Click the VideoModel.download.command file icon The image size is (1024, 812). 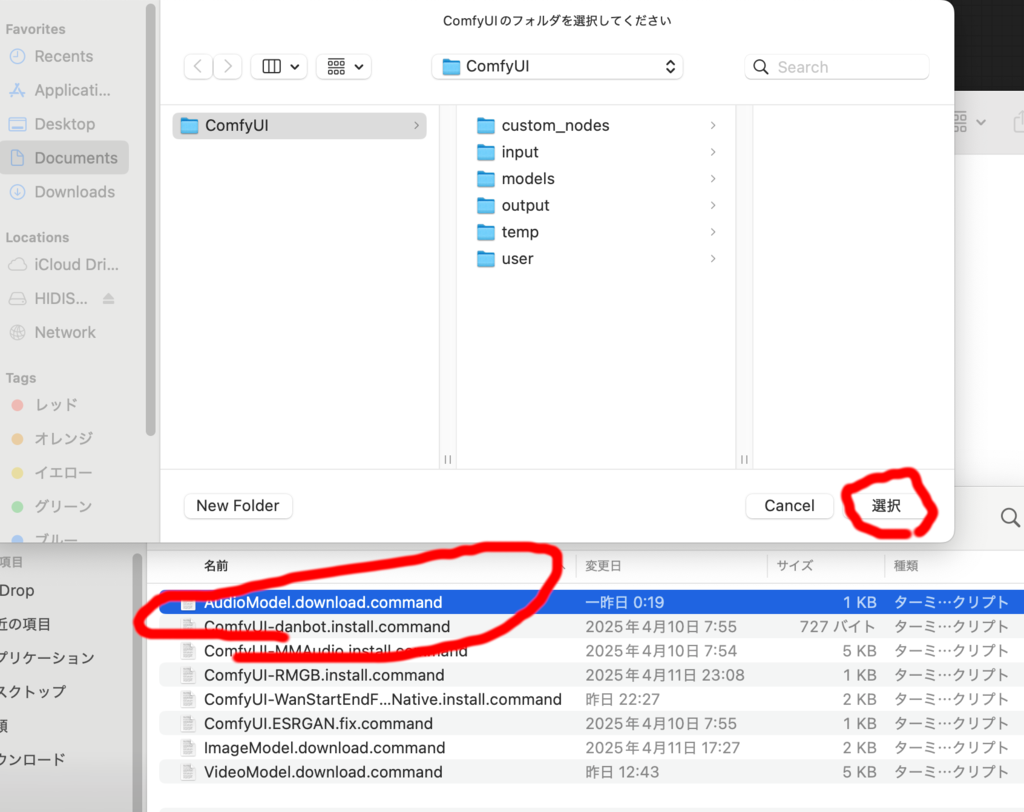click(x=188, y=771)
